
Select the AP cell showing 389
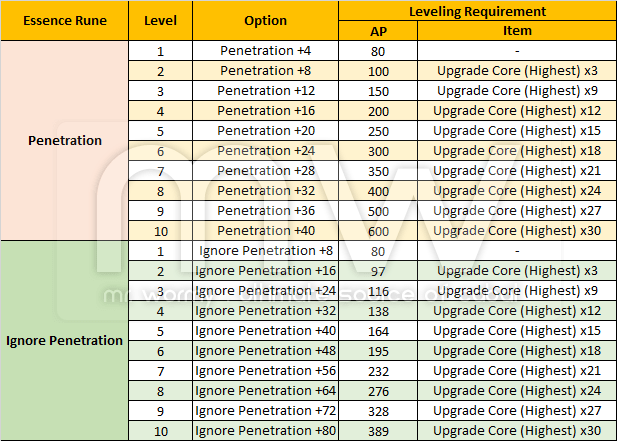click(x=378, y=430)
